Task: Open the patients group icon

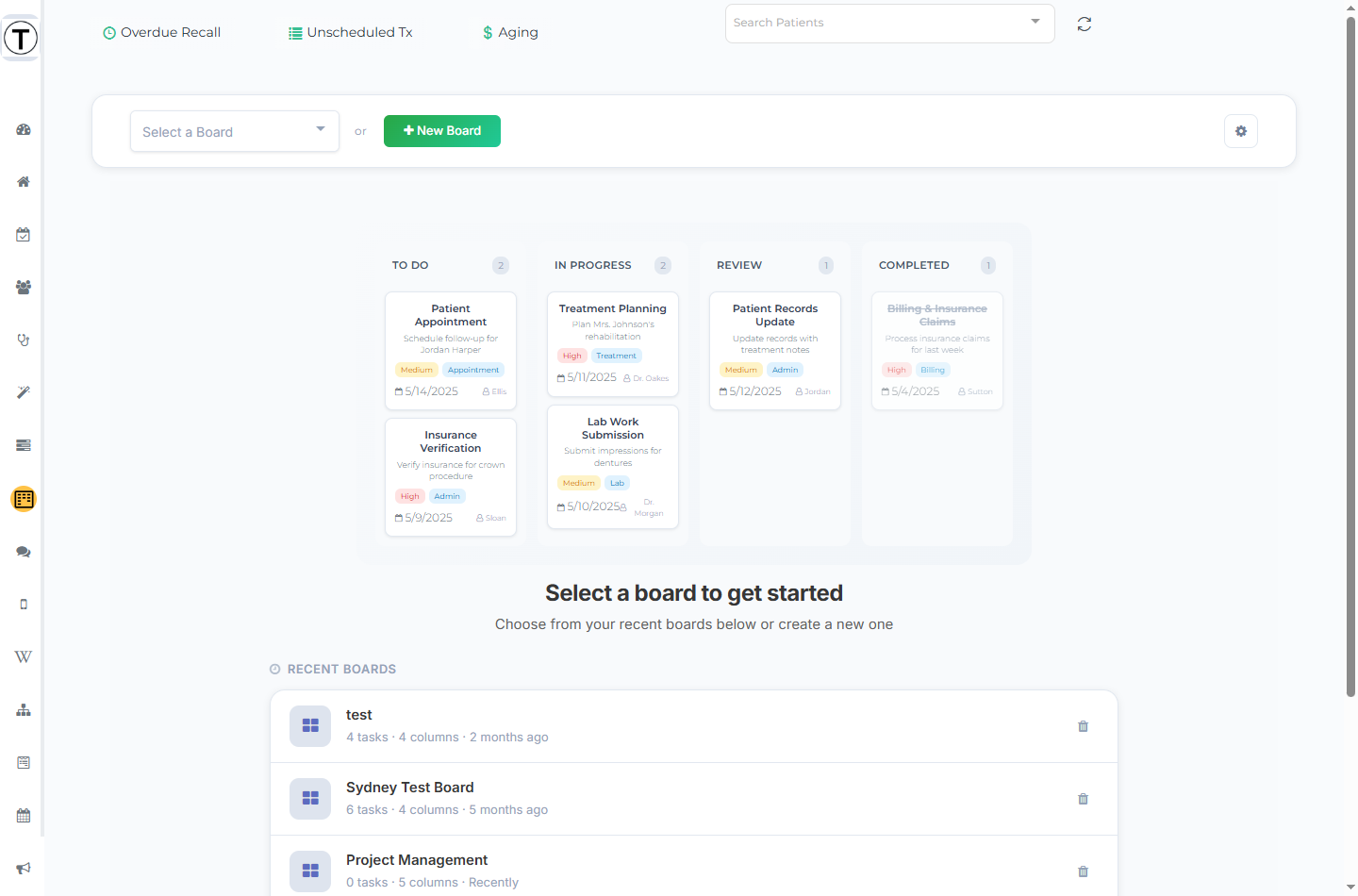Action: coord(24,288)
